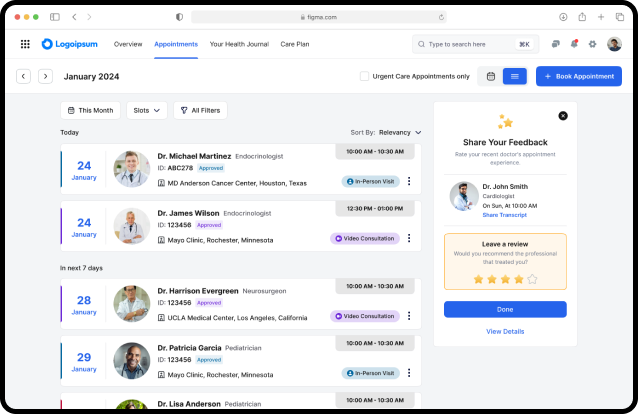
Task: Rate five stars
Action: click(532, 279)
